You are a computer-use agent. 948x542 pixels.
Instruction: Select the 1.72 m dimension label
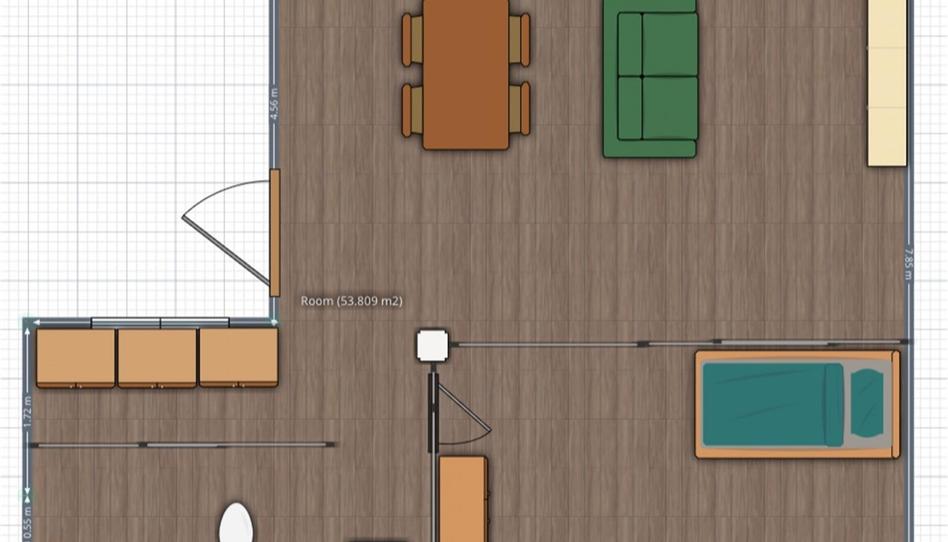pos(28,412)
